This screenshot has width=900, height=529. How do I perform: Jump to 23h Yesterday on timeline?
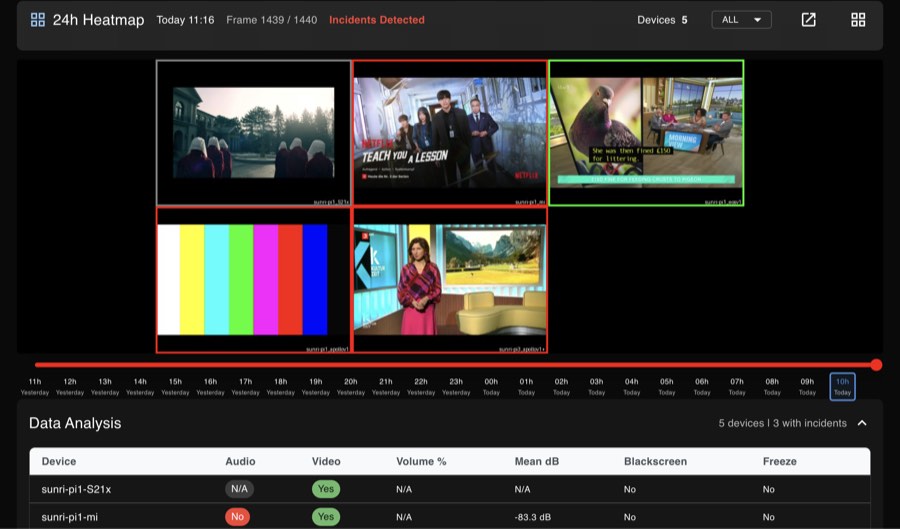(x=456, y=387)
